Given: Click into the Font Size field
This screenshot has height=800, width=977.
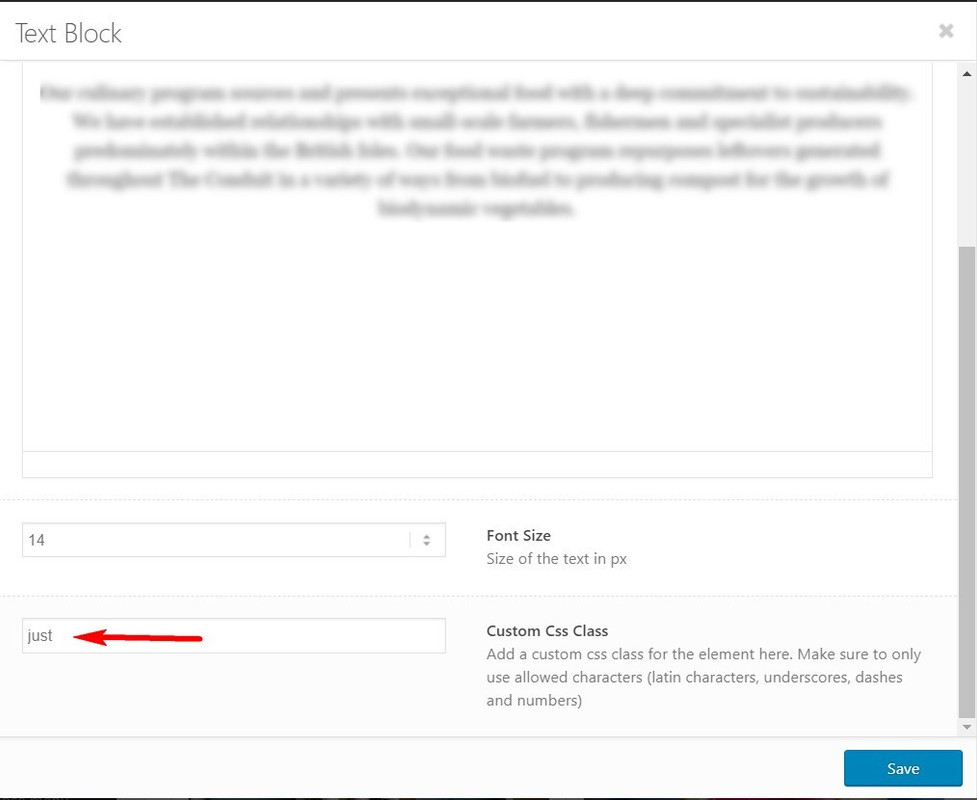Looking at the screenshot, I should point(234,540).
